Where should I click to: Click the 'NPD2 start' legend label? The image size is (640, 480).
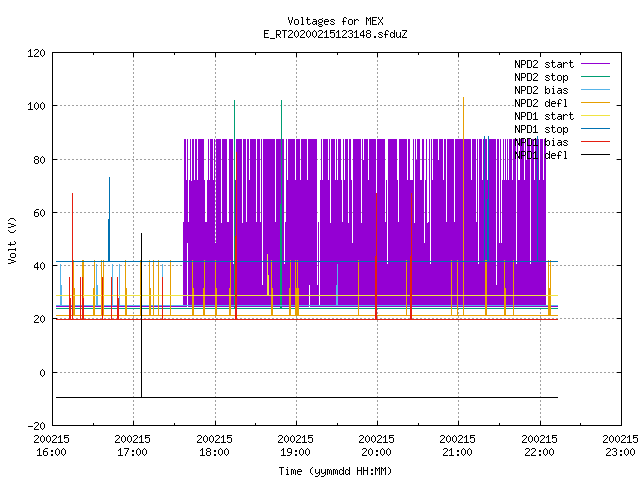coord(544,64)
